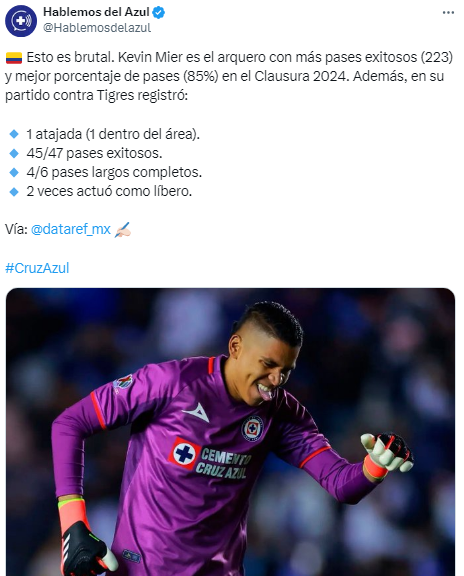Click the Colombian flag emoji
The height and width of the screenshot is (576, 464).
coord(14,58)
